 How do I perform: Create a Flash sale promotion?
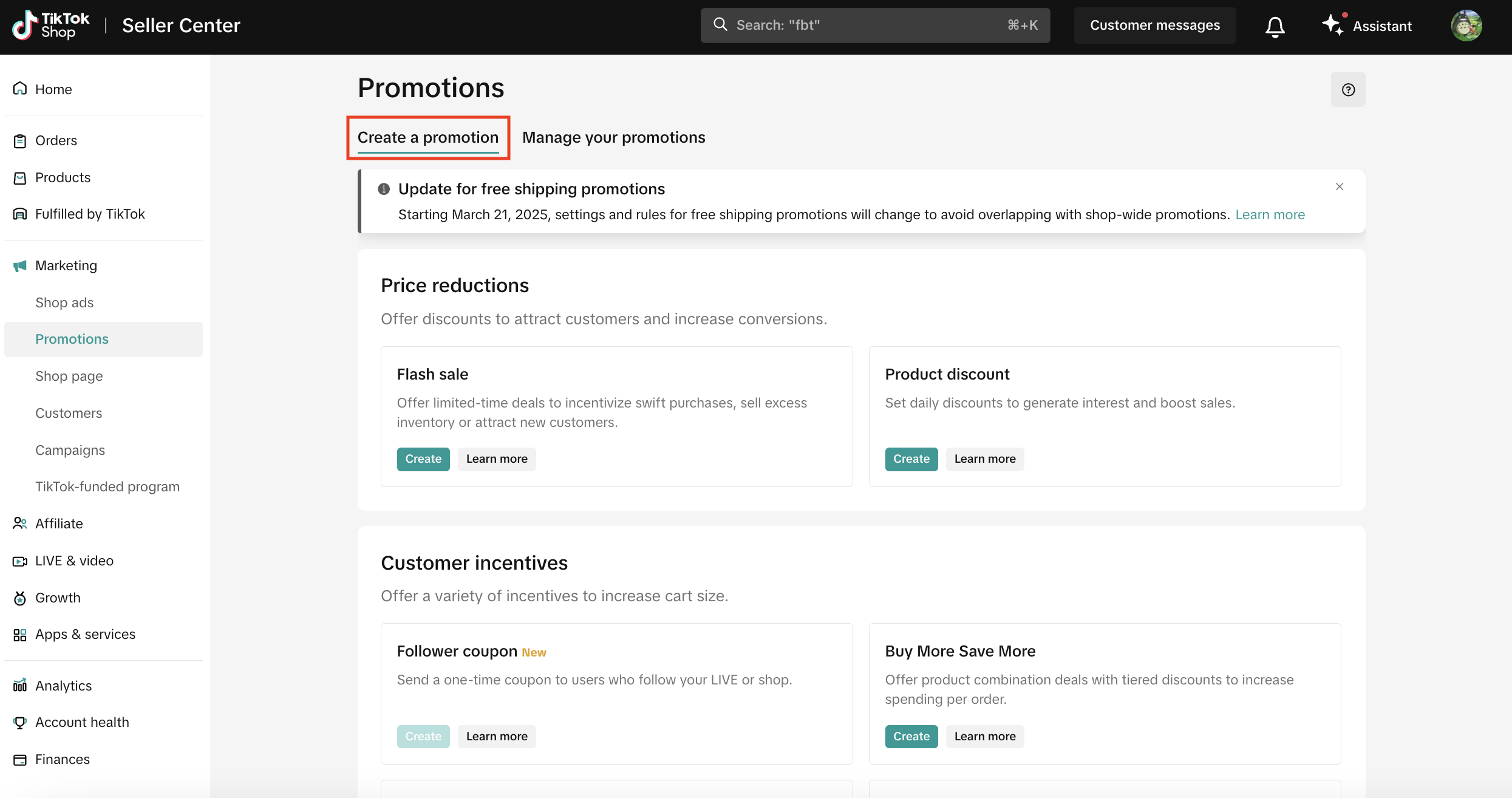point(423,459)
